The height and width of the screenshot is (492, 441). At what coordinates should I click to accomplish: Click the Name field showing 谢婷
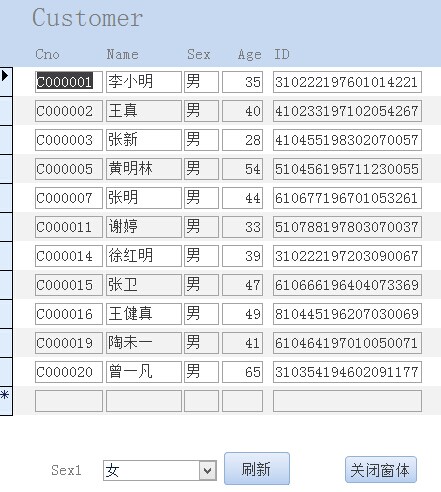pyautogui.click(x=144, y=227)
